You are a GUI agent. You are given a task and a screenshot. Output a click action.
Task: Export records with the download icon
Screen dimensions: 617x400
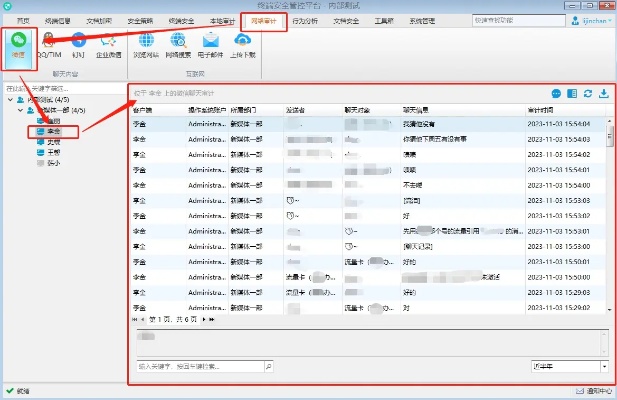(x=604, y=94)
